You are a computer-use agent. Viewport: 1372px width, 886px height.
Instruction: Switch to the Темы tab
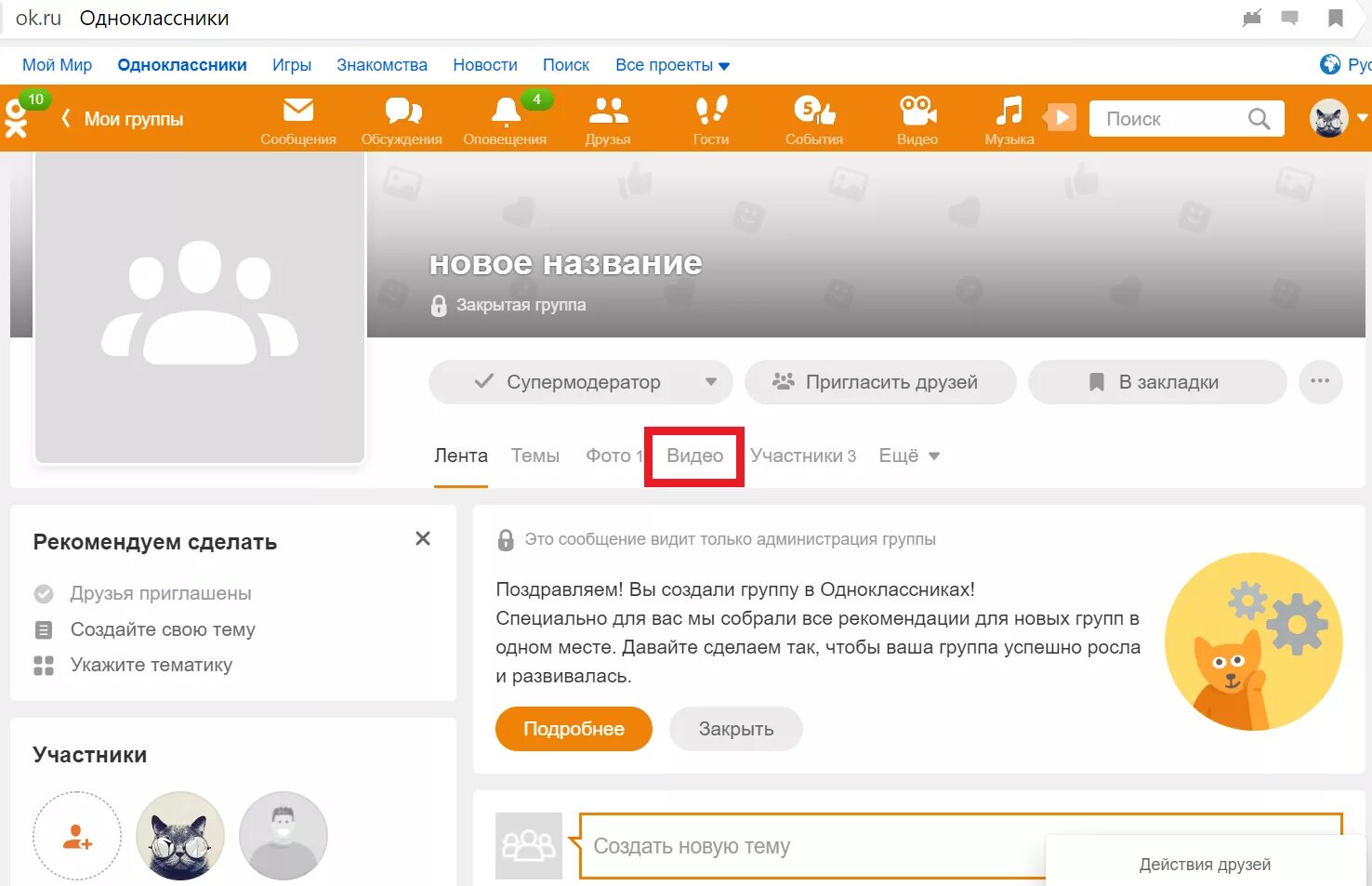tap(535, 456)
